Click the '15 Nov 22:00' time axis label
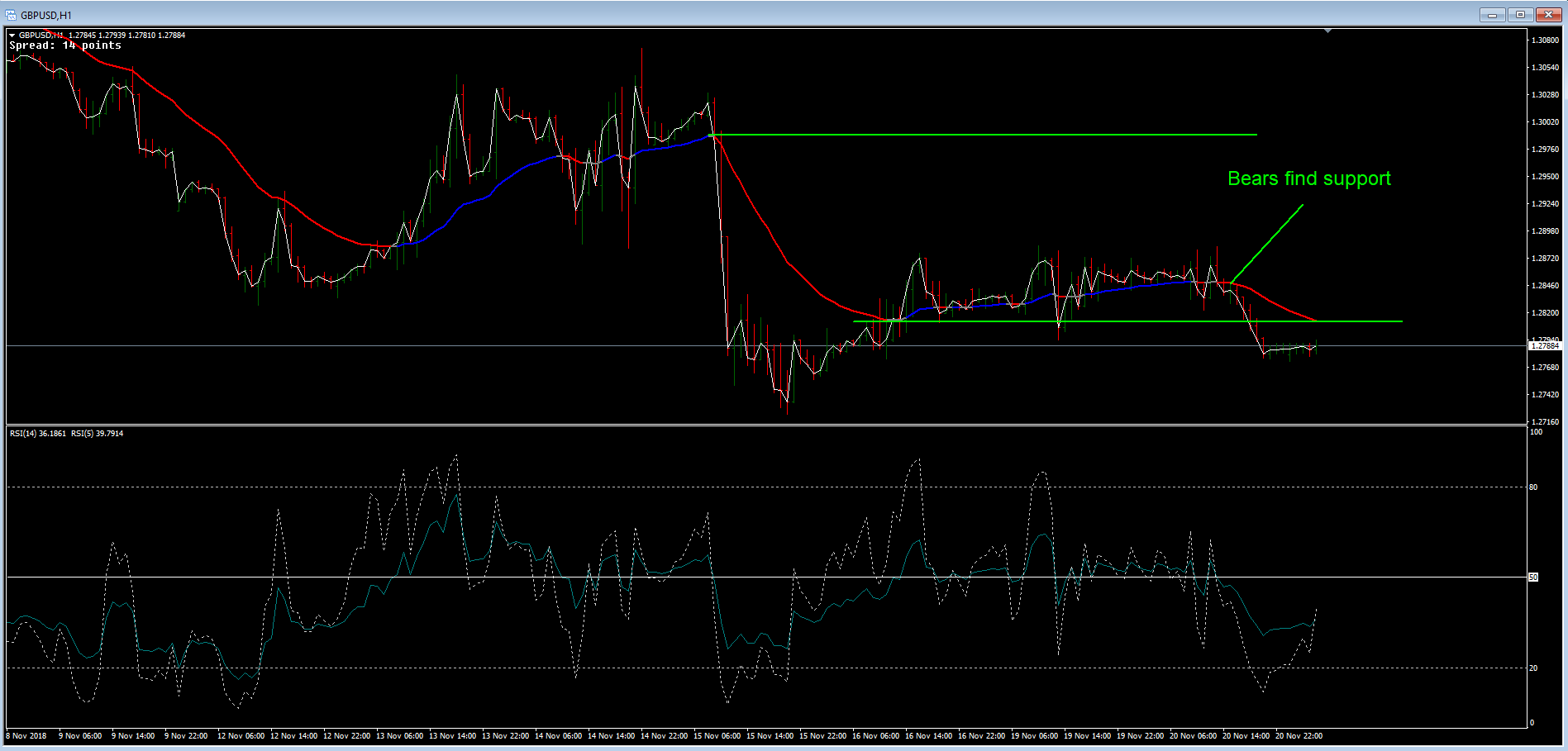Viewport: 1568px width, 751px height. pos(822,735)
